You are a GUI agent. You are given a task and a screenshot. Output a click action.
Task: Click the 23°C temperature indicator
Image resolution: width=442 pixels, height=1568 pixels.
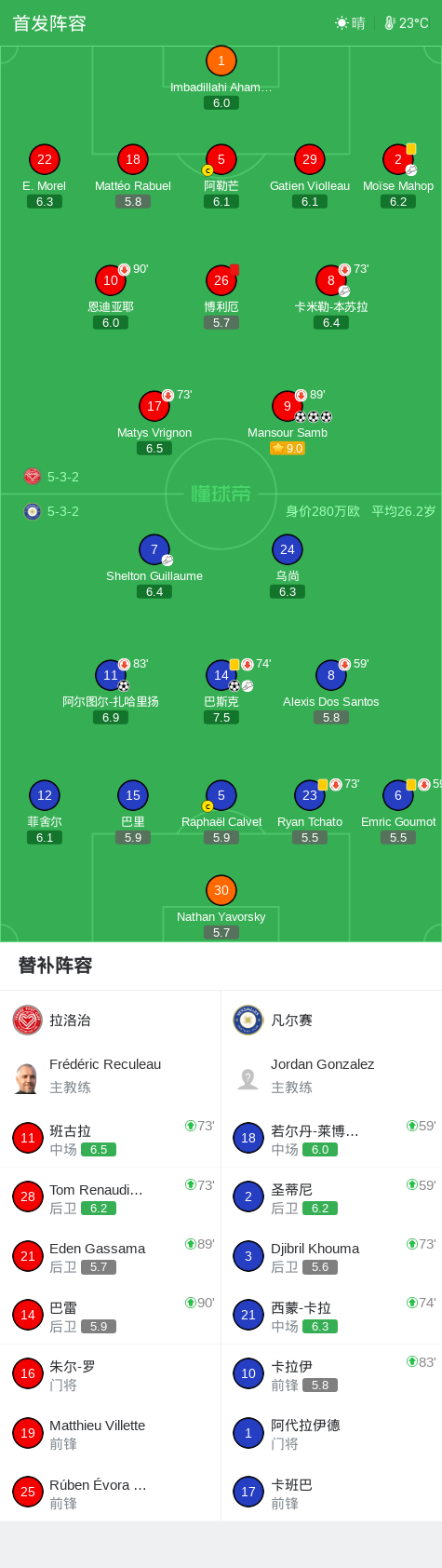pos(407,23)
